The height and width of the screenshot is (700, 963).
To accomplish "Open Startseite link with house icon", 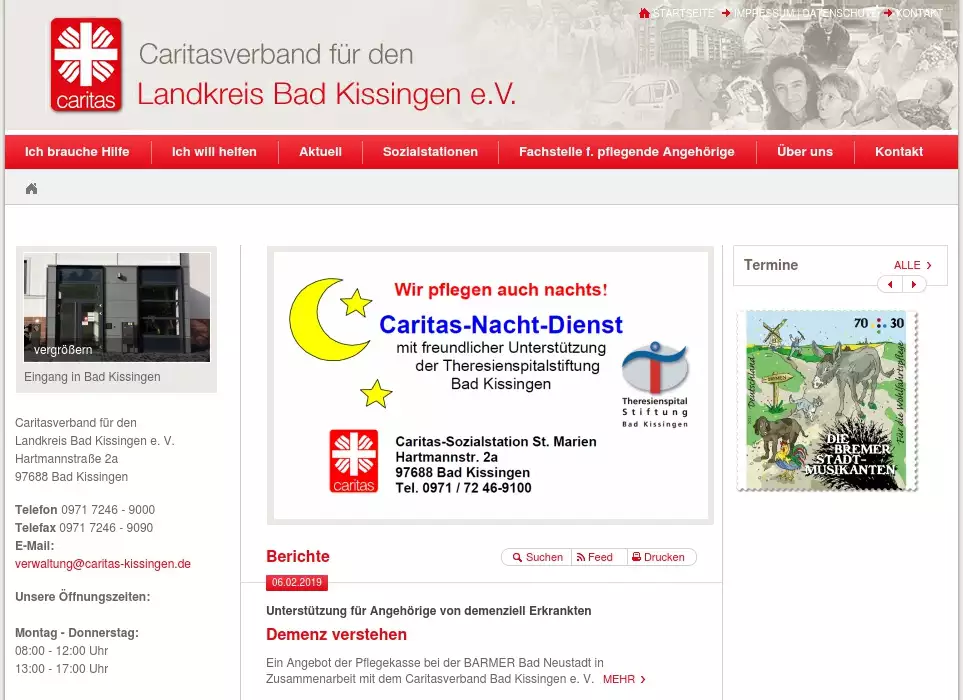I will click(x=678, y=13).
